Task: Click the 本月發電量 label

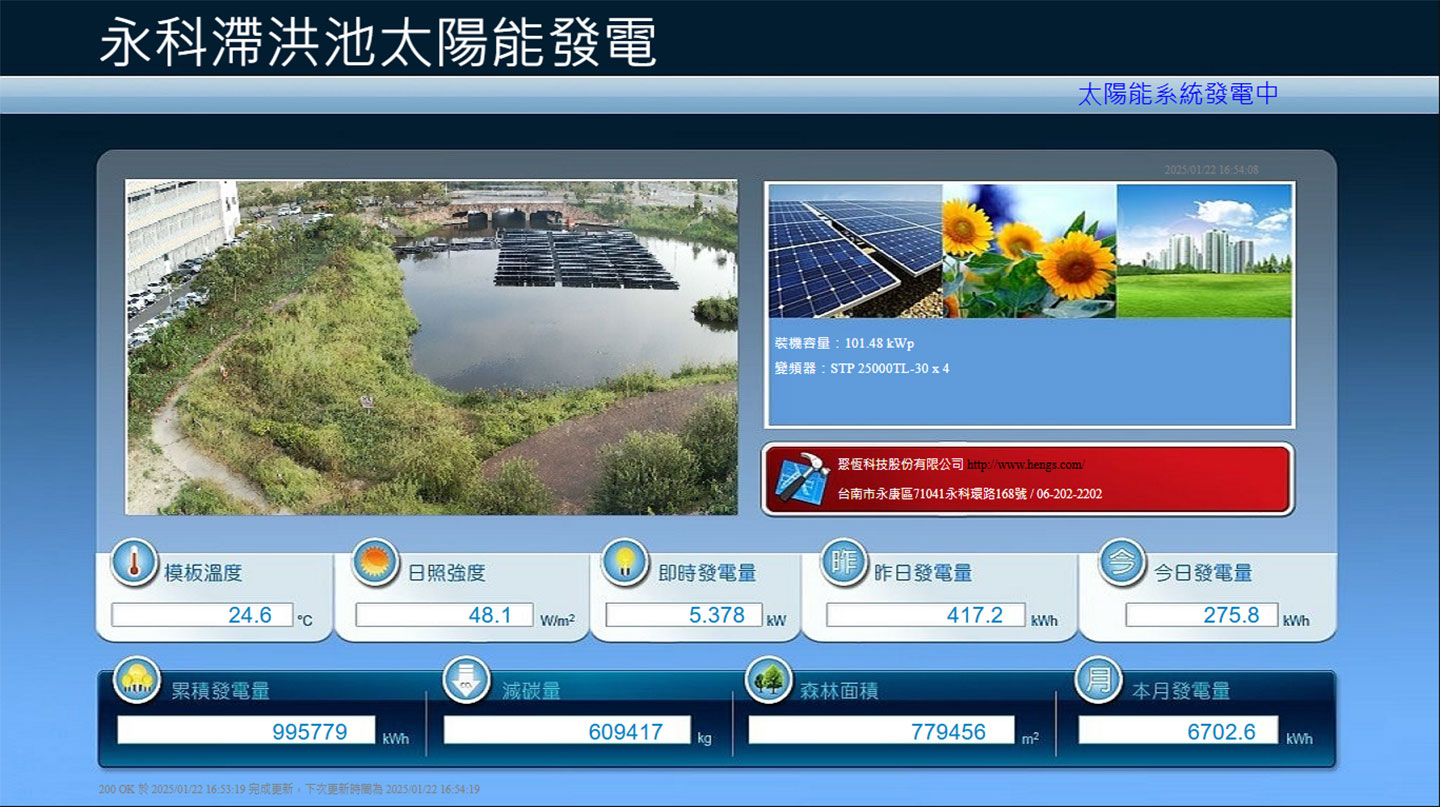Action: point(1181,691)
